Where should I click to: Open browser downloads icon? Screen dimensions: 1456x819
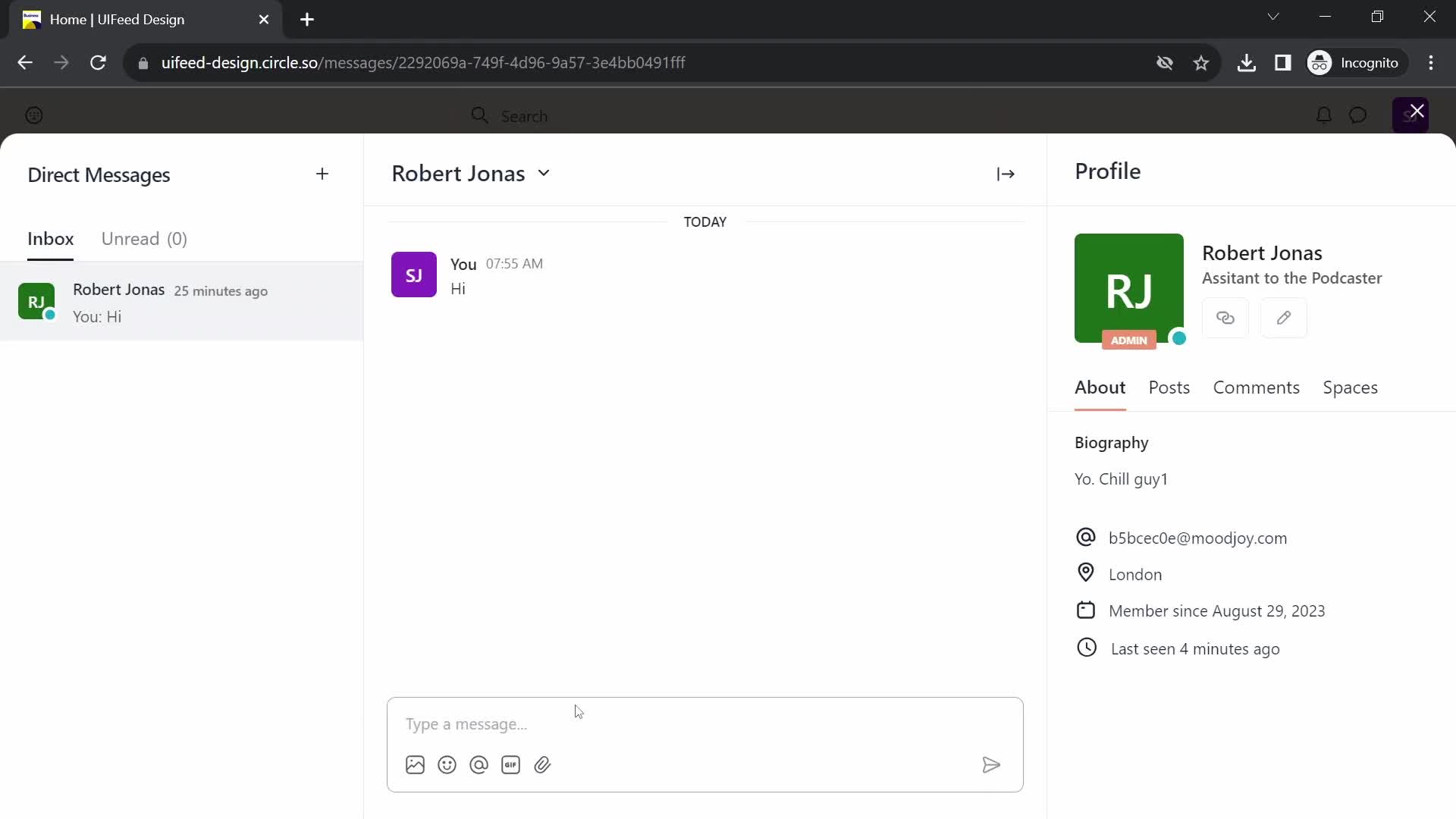coord(1247,63)
